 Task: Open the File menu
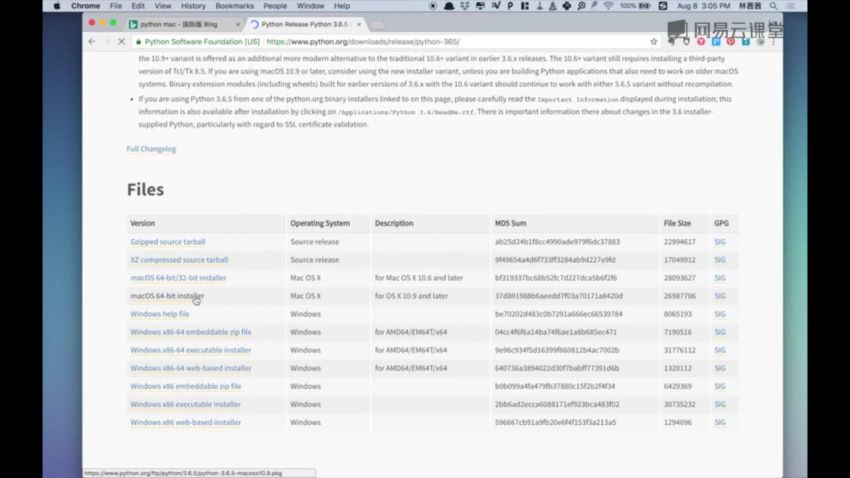(115, 6)
